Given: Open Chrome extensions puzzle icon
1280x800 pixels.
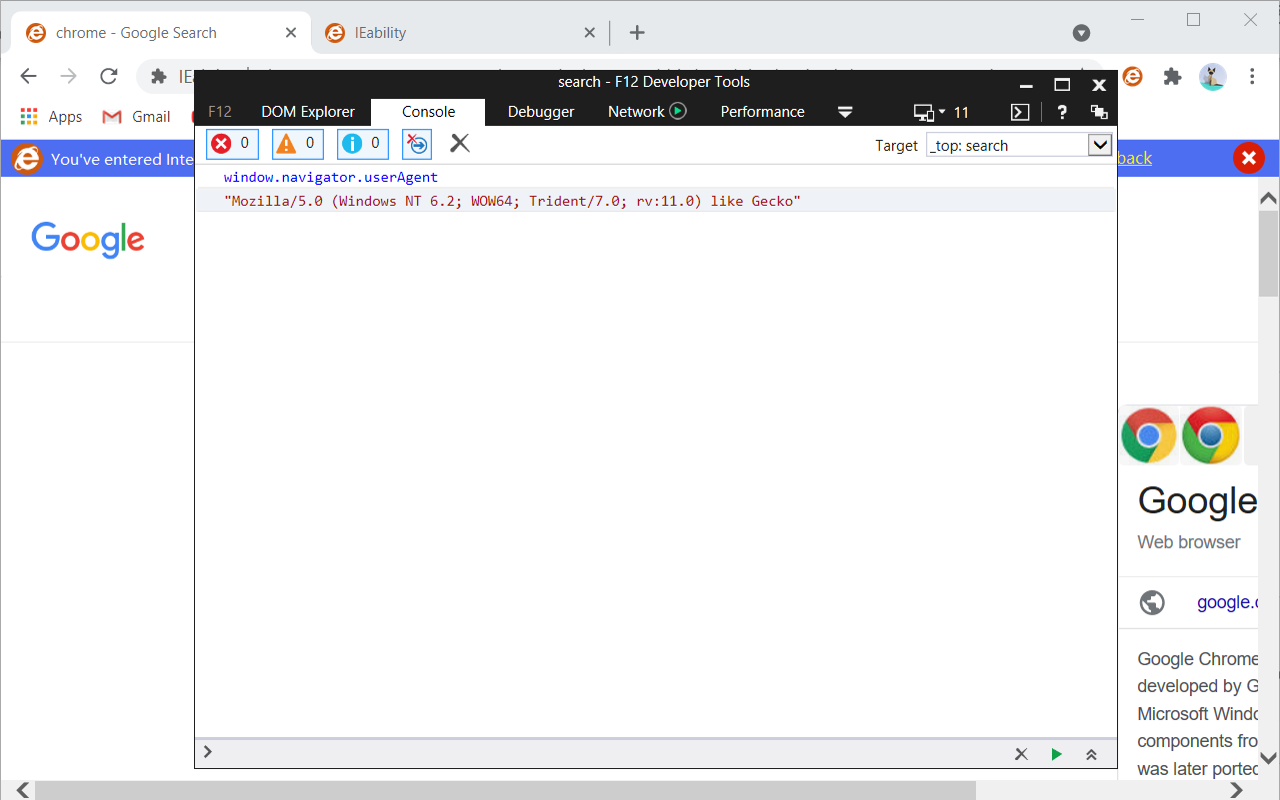Looking at the screenshot, I should click(x=1172, y=76).
